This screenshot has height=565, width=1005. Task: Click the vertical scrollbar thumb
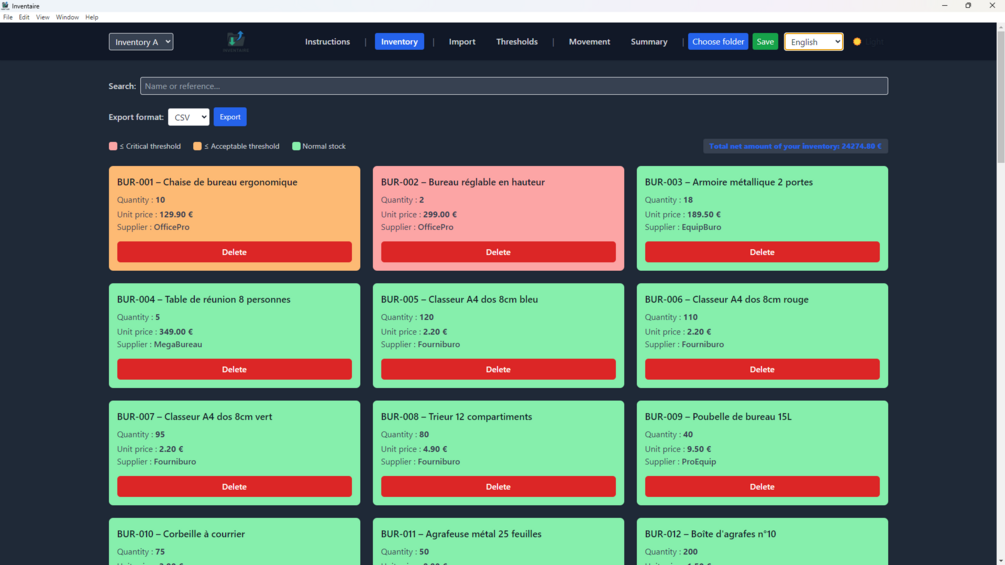point(1001,96)
